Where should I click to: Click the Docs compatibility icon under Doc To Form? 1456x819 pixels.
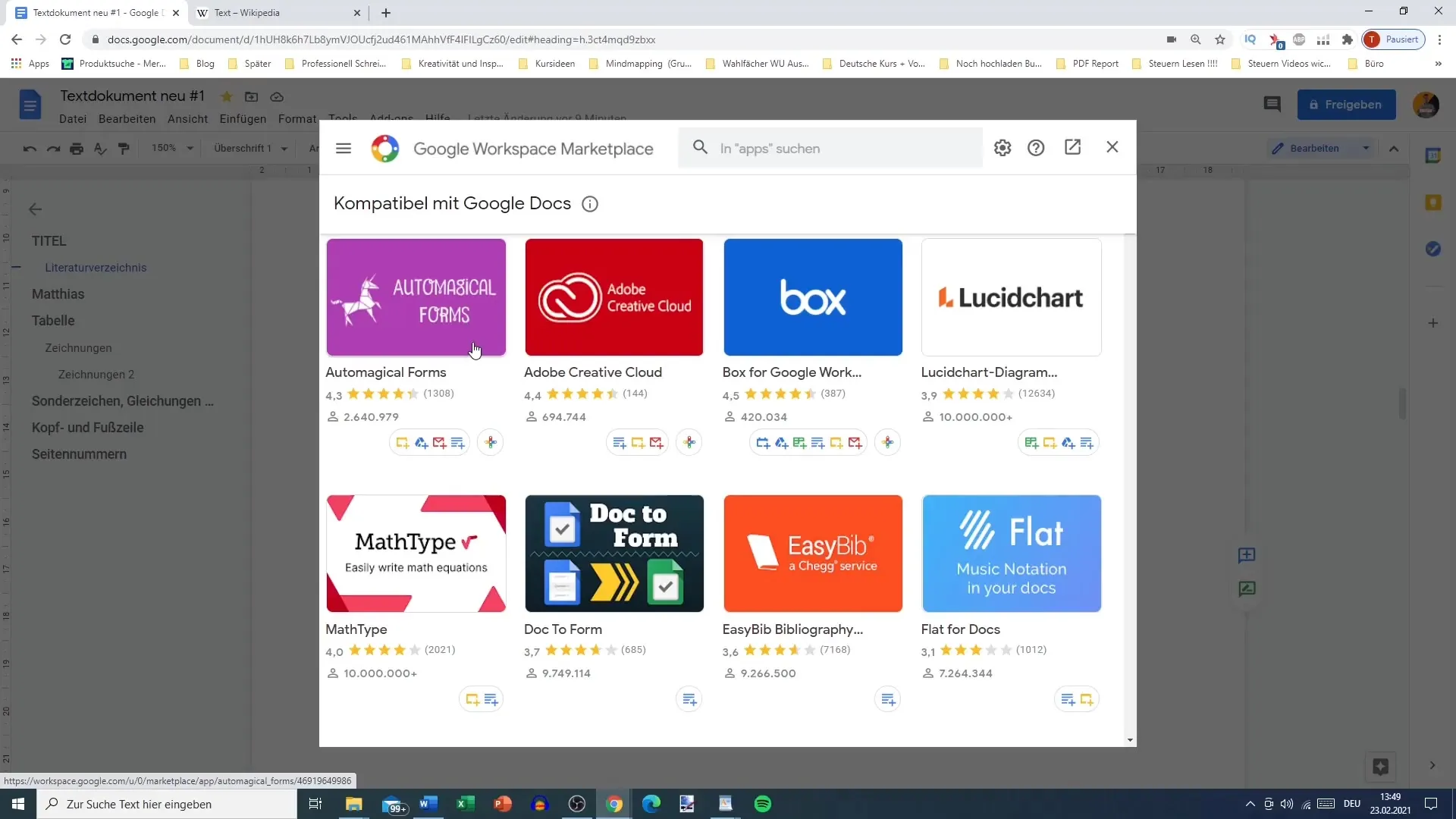coord(689,699)
